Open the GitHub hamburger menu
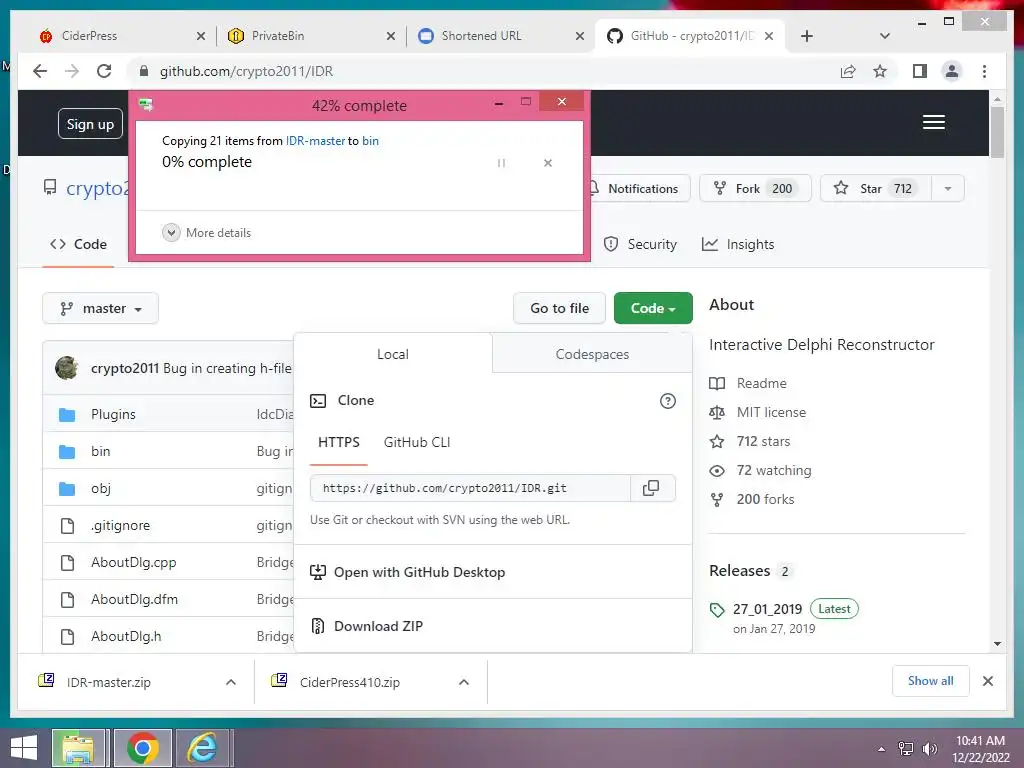1024x768 pixels. coord(934,122)
